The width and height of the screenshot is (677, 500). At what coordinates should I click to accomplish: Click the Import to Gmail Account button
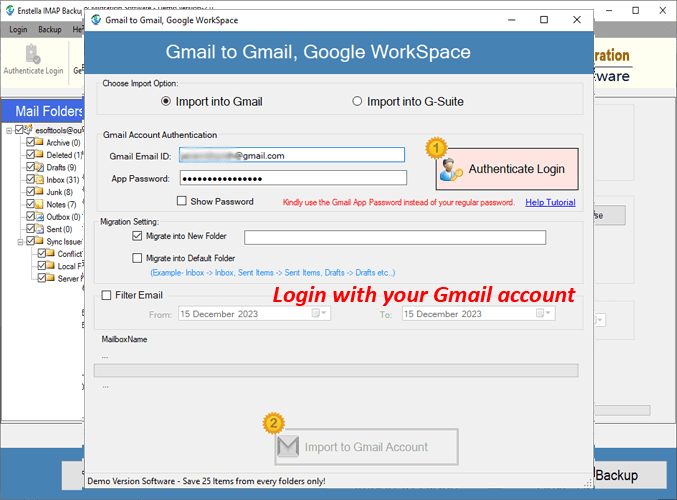[x=366, y=447]
